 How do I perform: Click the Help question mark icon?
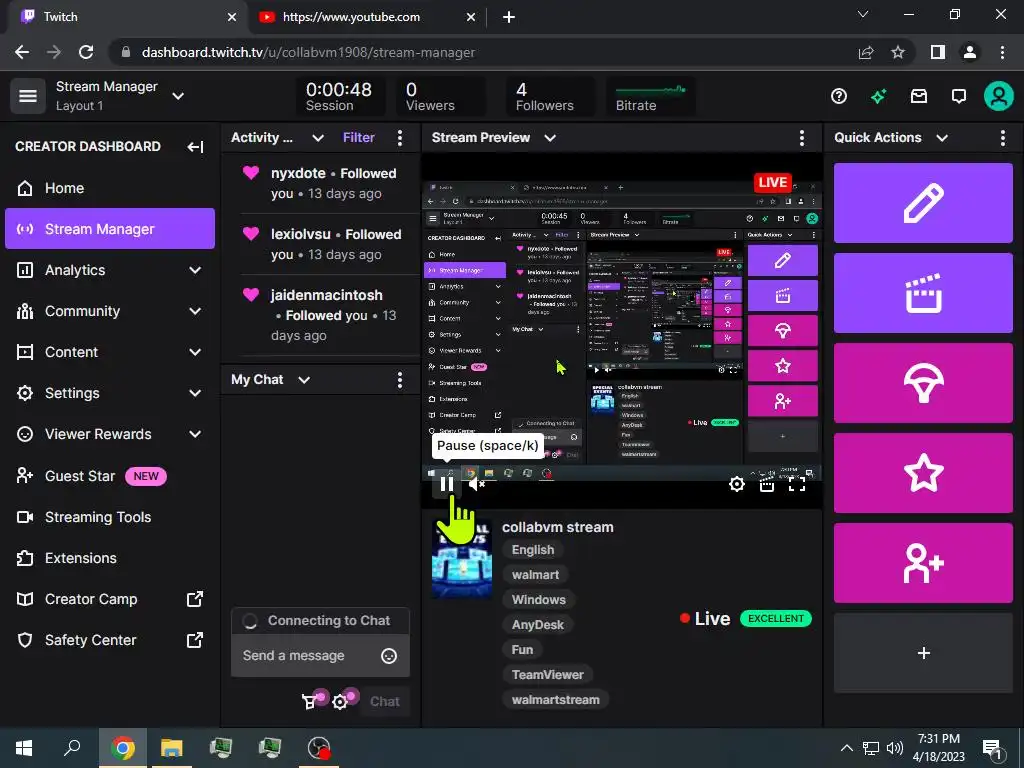[839, 97]
